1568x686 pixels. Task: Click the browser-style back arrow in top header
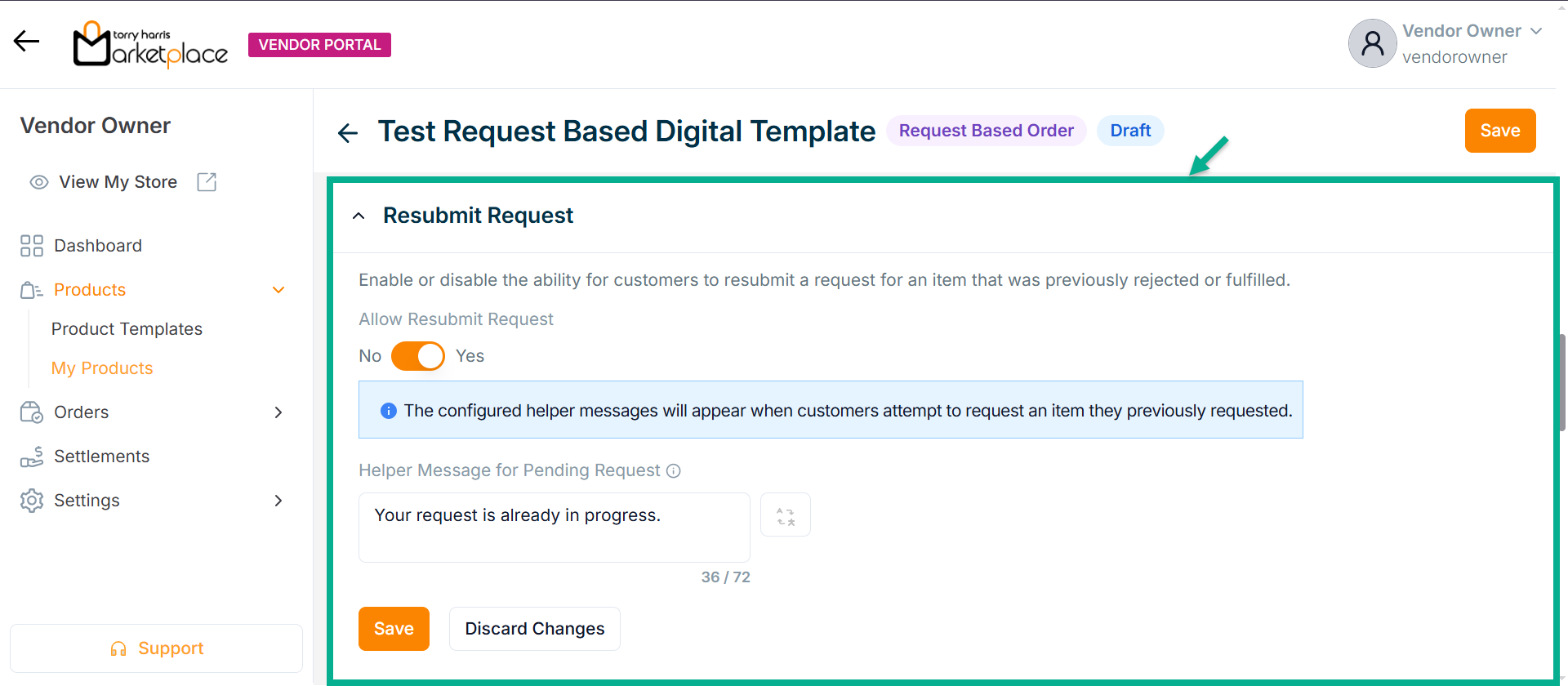[26, 41]
